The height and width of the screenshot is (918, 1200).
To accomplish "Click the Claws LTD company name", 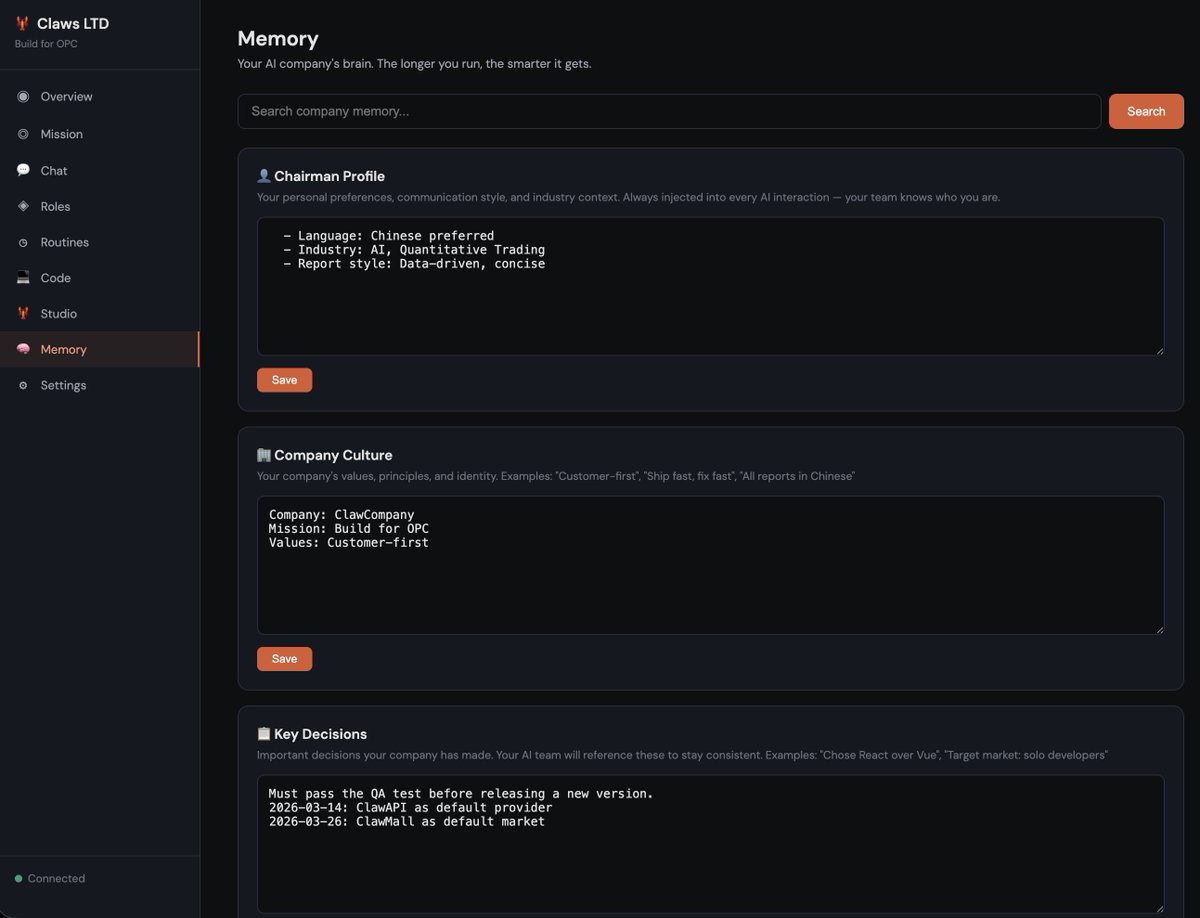I will click(73, 24).
